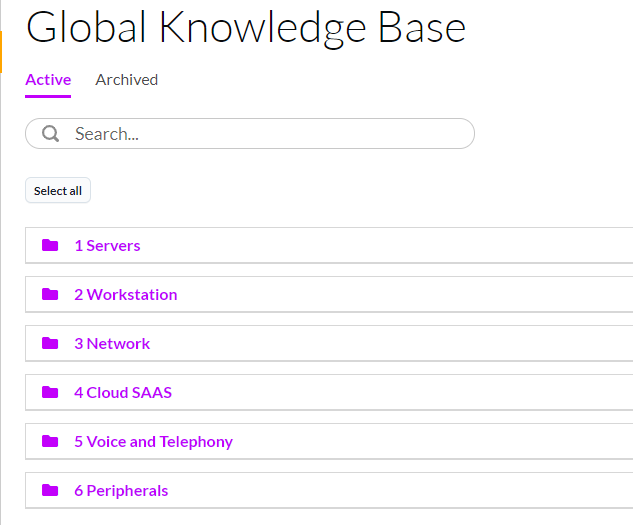Click the folder icon beside 6 Peripherals
Image resolution: width=633 pixels, height=525 pixels.
coord(50,490)
